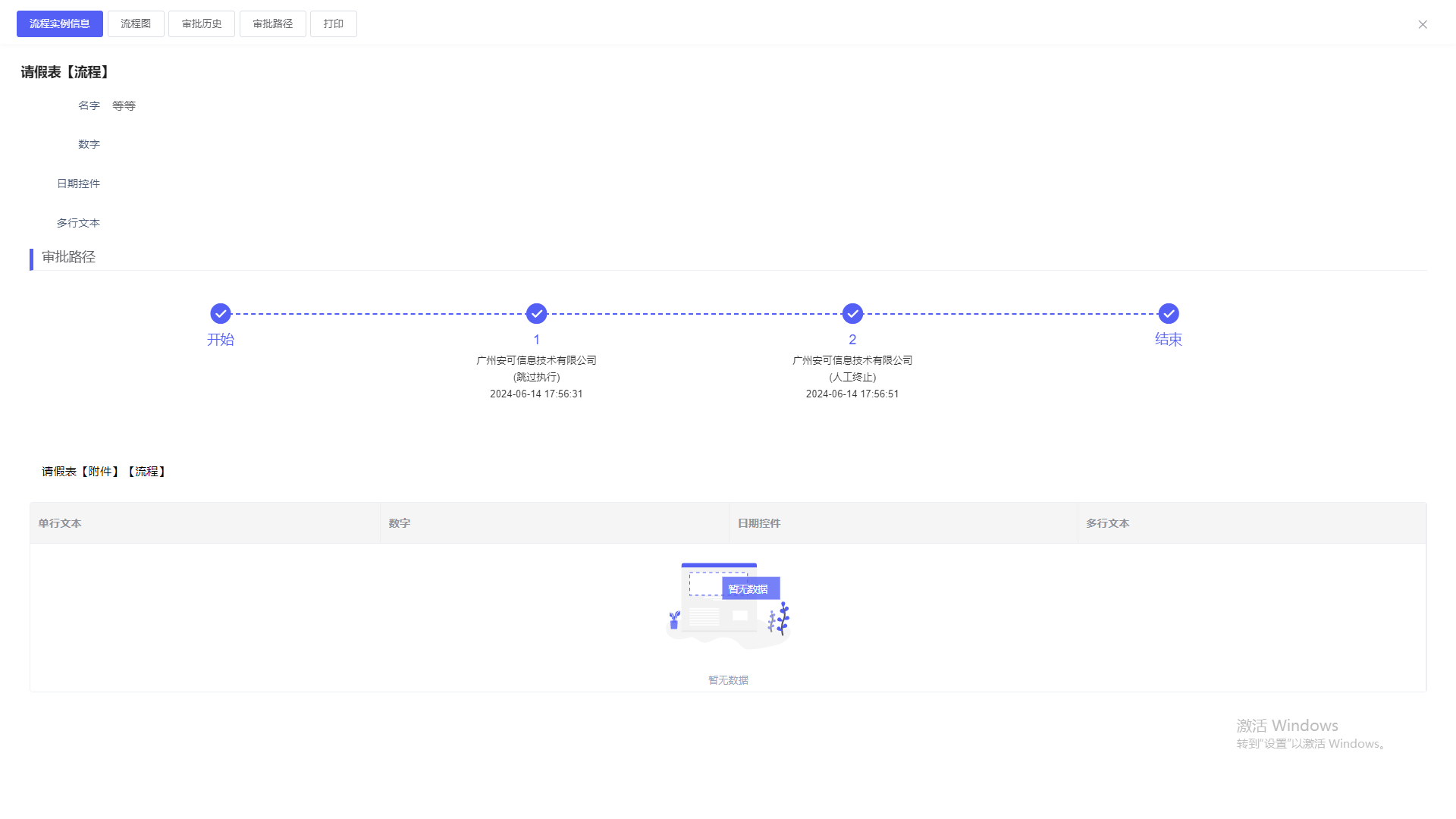Select the 开始 step label

point(221,340)
